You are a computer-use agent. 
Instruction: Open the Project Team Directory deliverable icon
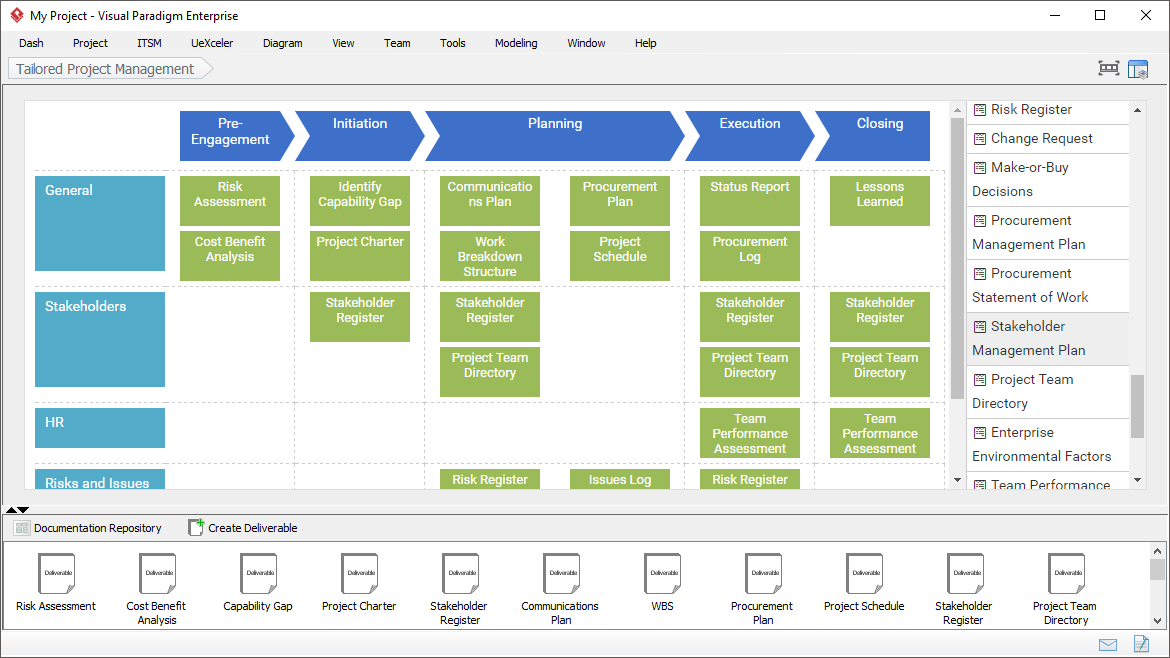1066,574
